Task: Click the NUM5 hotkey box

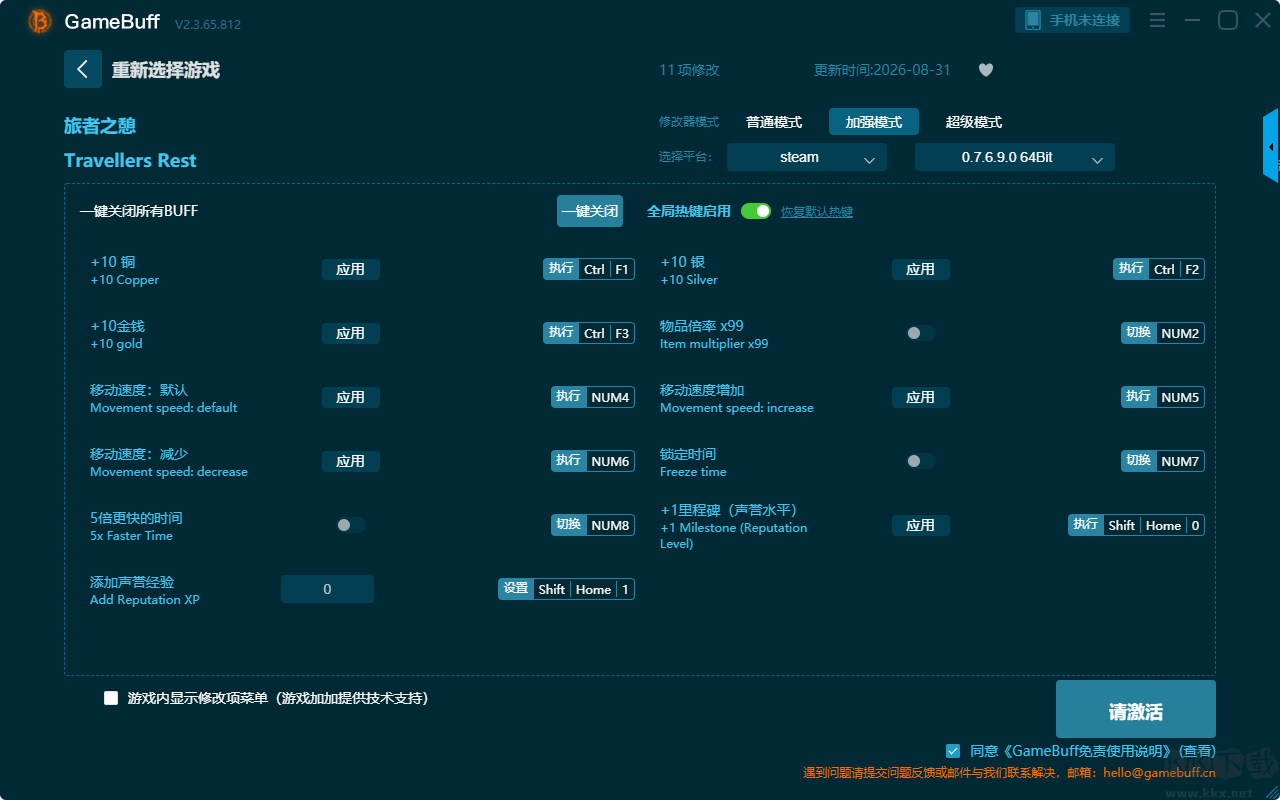Action: [1163, 397]
